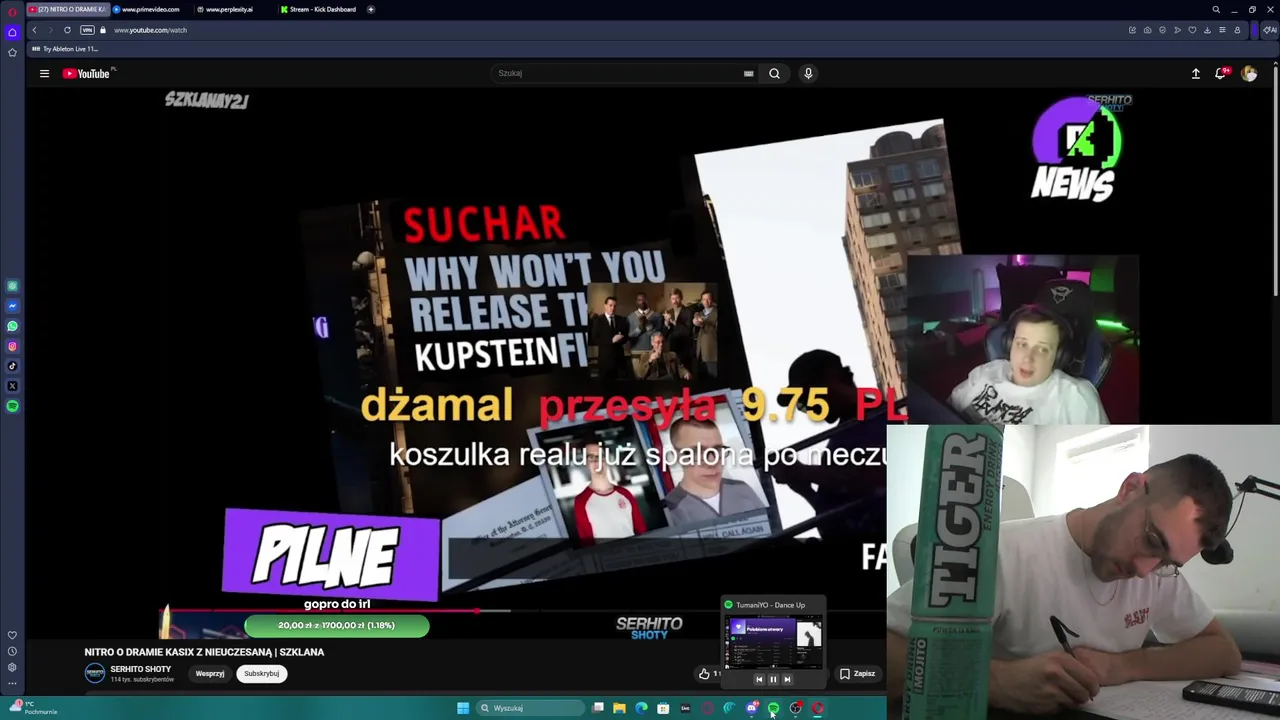Pause Spotify from the taskbar preview
The width and height of the screenshot is (1280, 720).
pos(773,679)
